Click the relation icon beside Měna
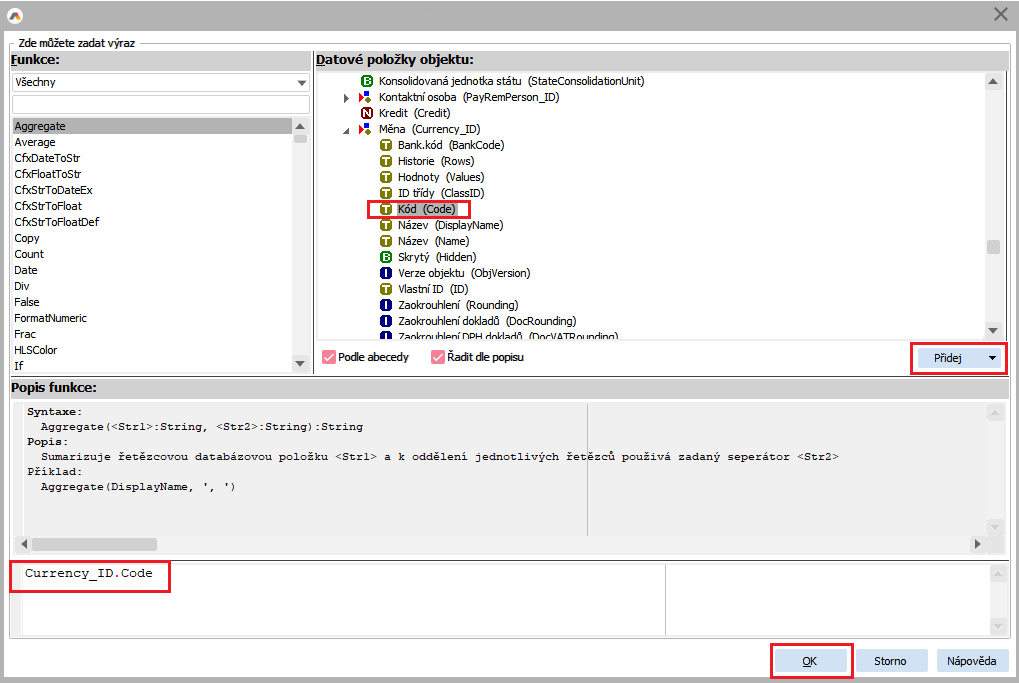Viewport: 1019px width, 683px height. tap(365, 129)
